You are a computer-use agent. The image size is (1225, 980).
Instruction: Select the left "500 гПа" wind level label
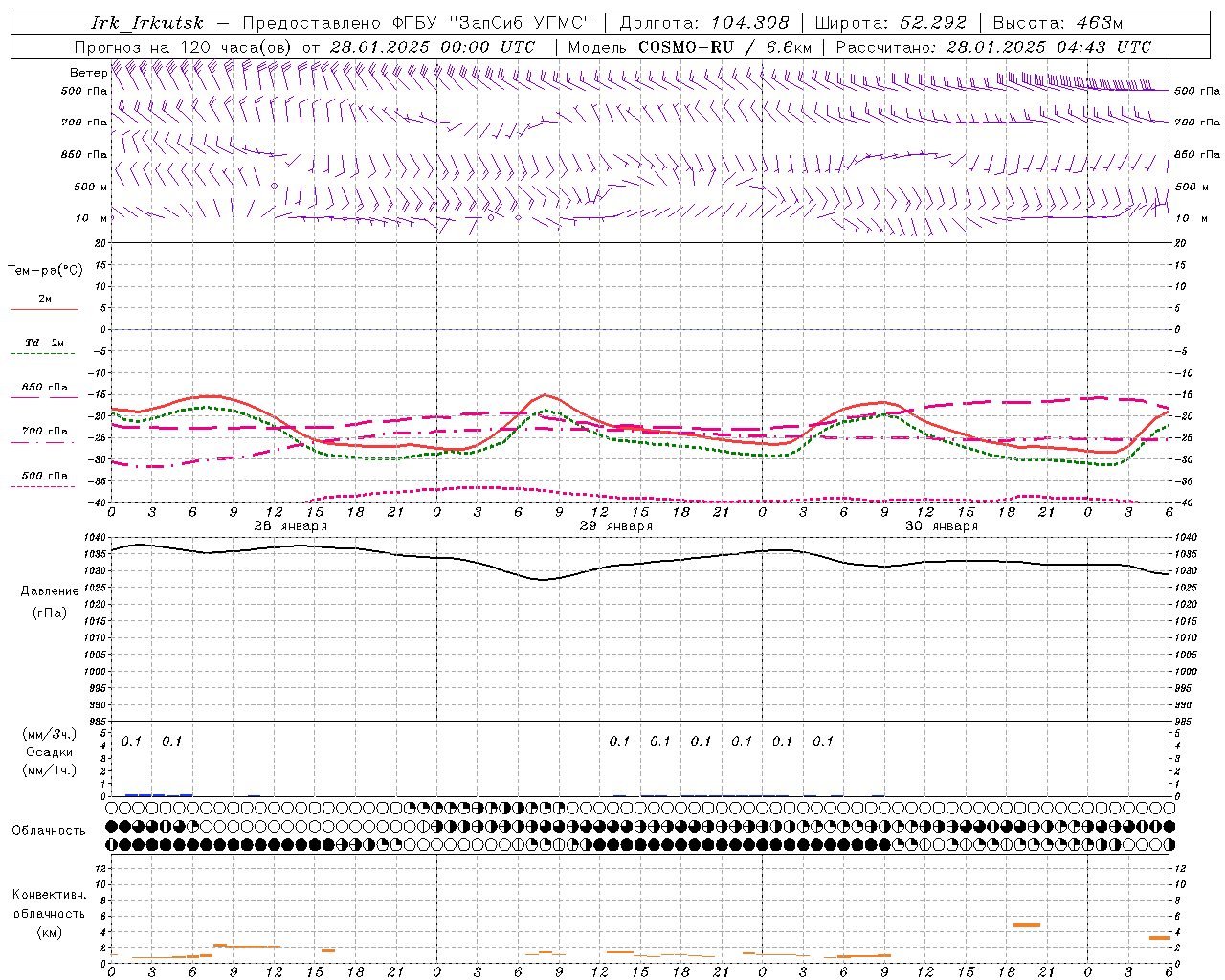click(84, 91)
